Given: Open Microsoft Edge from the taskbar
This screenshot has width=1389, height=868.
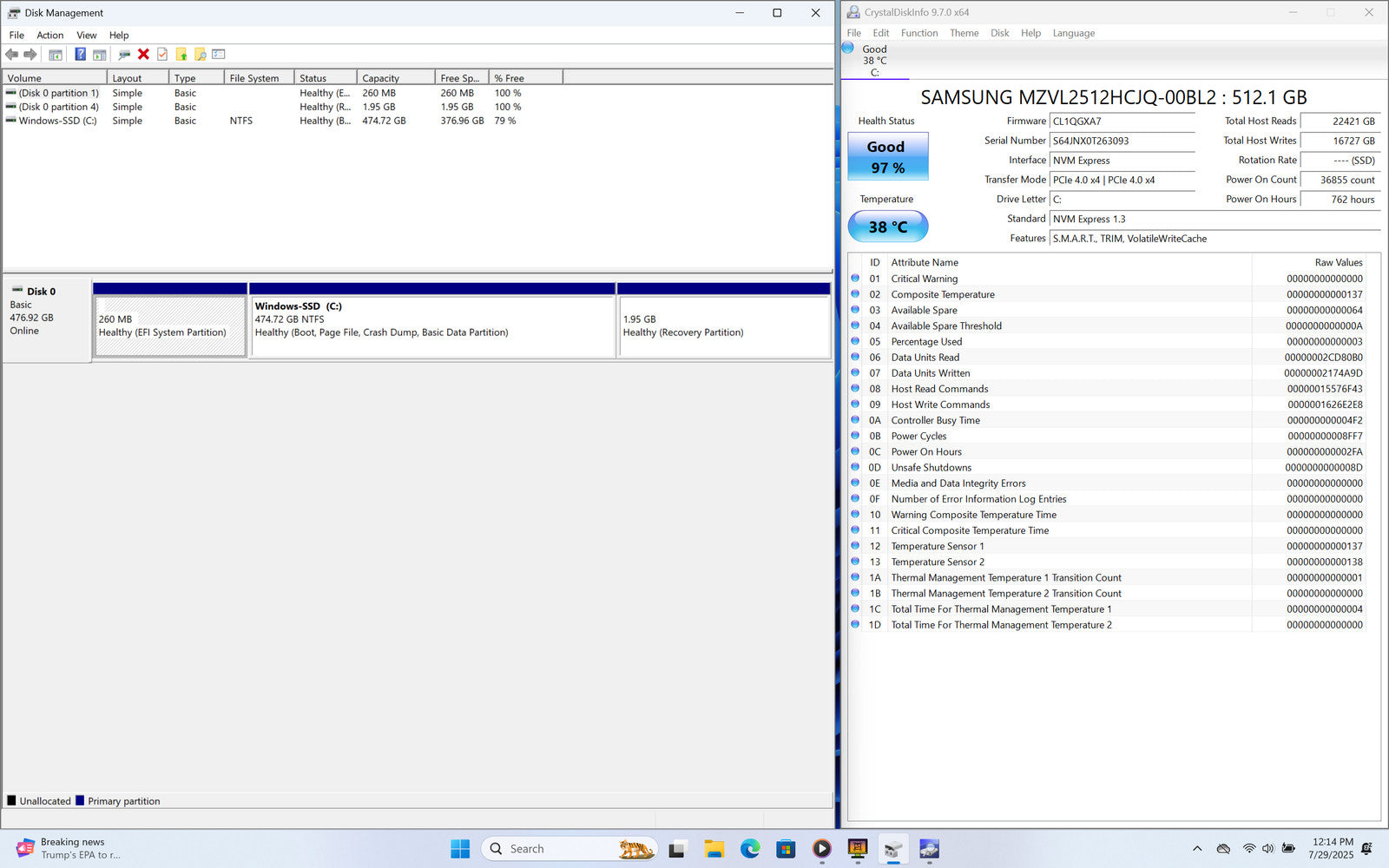Looking at the screenshot, I should (x=750, y=849).
